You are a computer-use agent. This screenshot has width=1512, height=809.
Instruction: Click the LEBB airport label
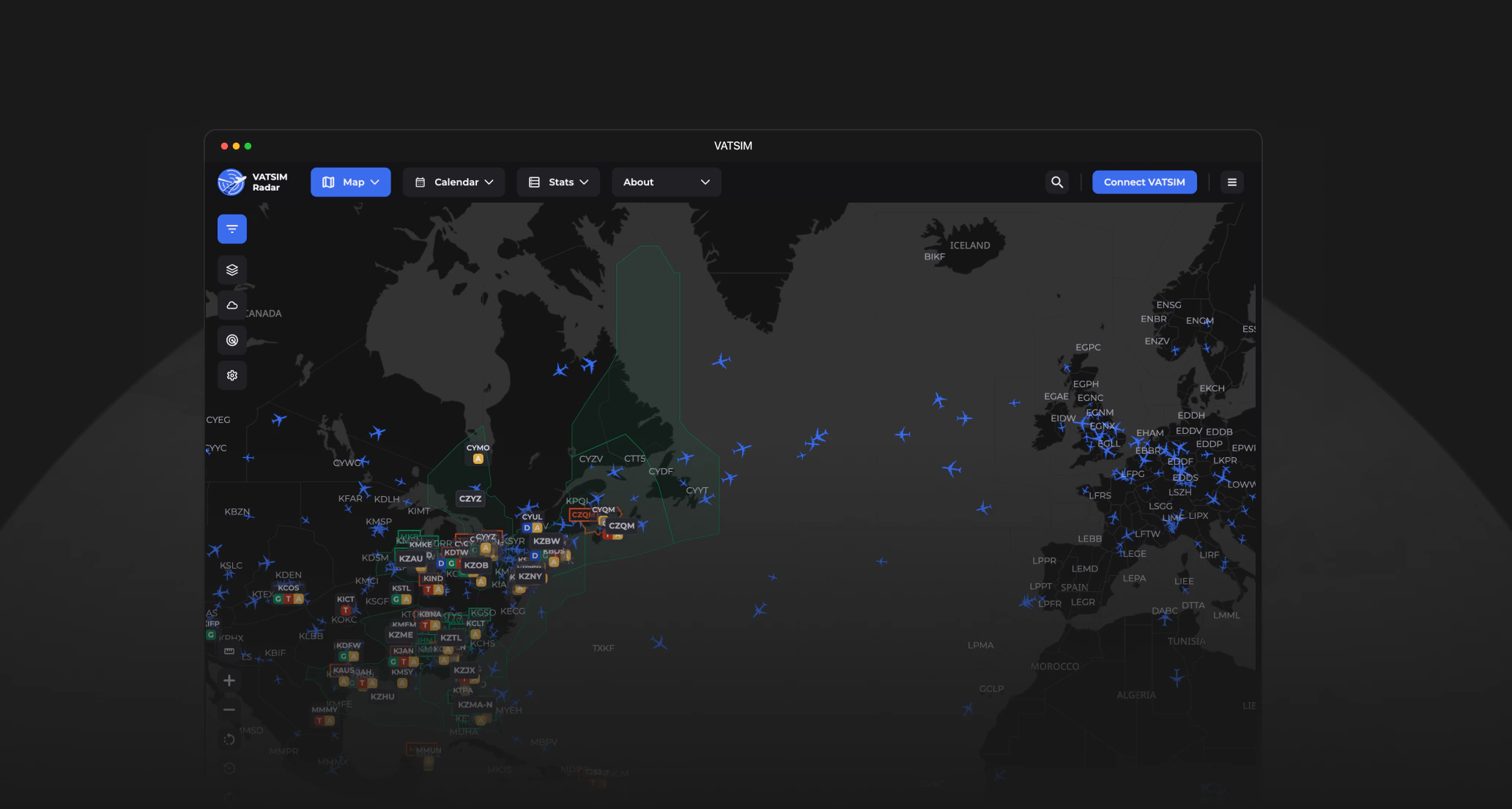pyautogui.click(x=1090, y=539)
